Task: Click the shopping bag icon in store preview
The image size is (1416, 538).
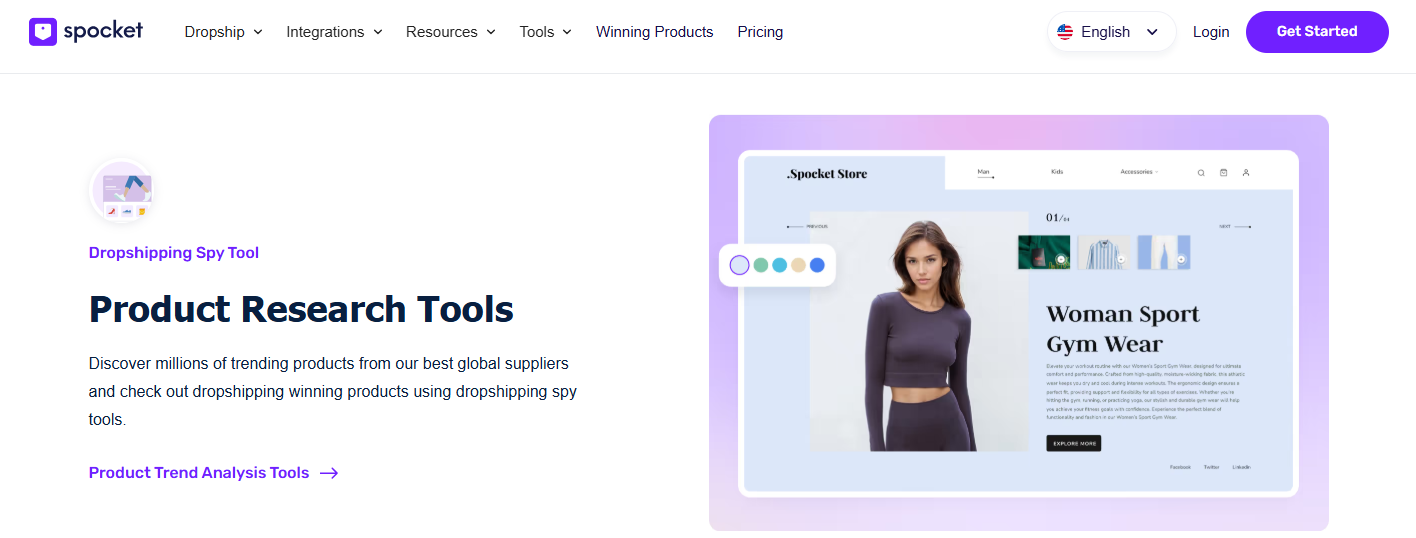Action: point(1223,173)
